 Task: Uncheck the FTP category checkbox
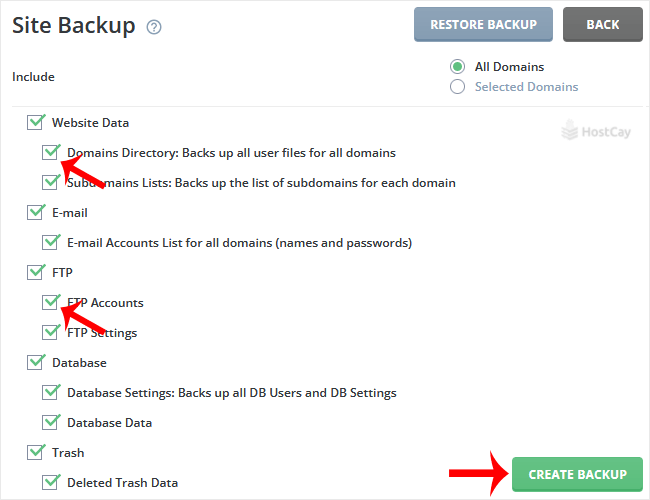pos(35,272)
